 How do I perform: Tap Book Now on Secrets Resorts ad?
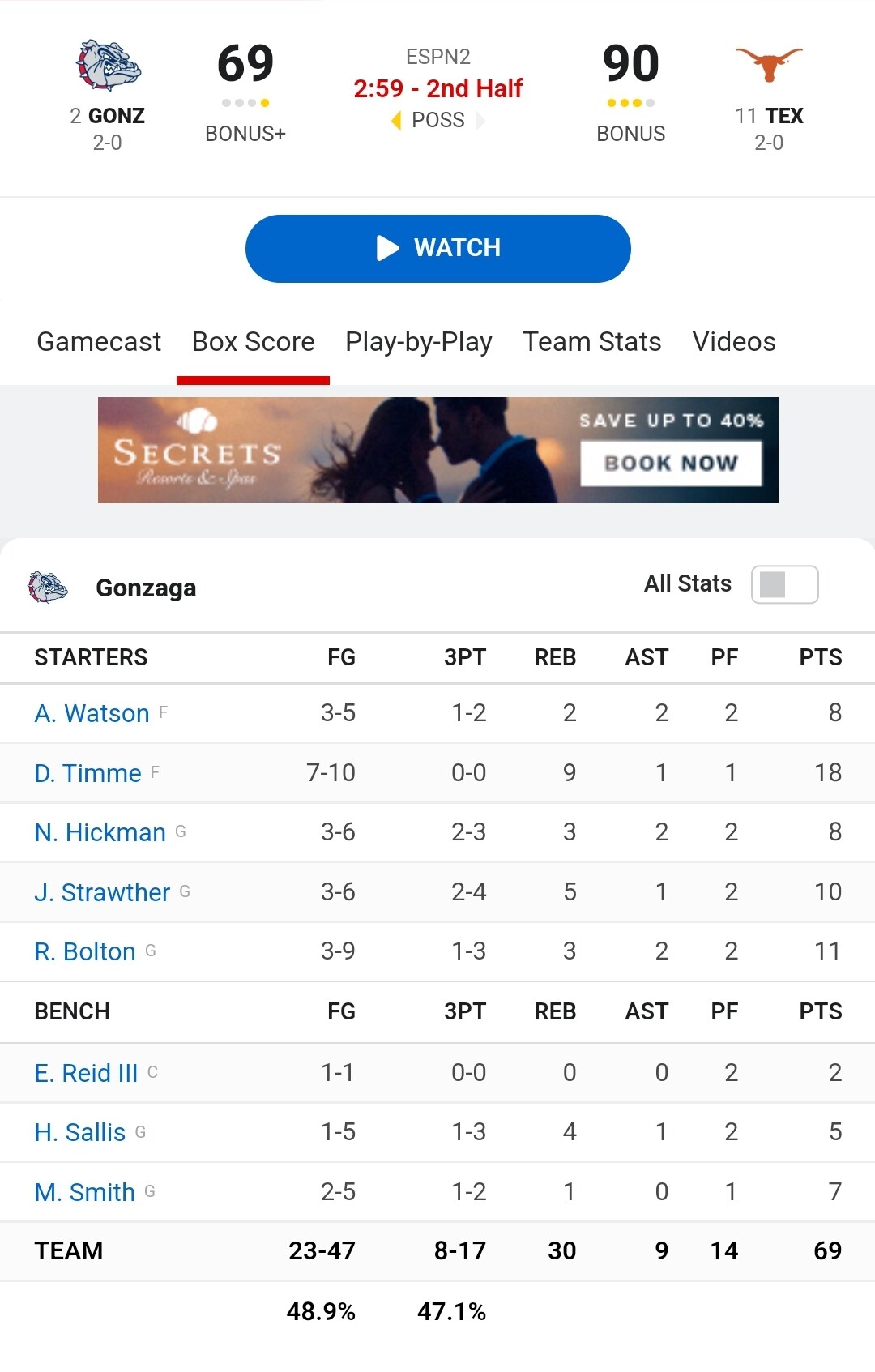(672, 463)
